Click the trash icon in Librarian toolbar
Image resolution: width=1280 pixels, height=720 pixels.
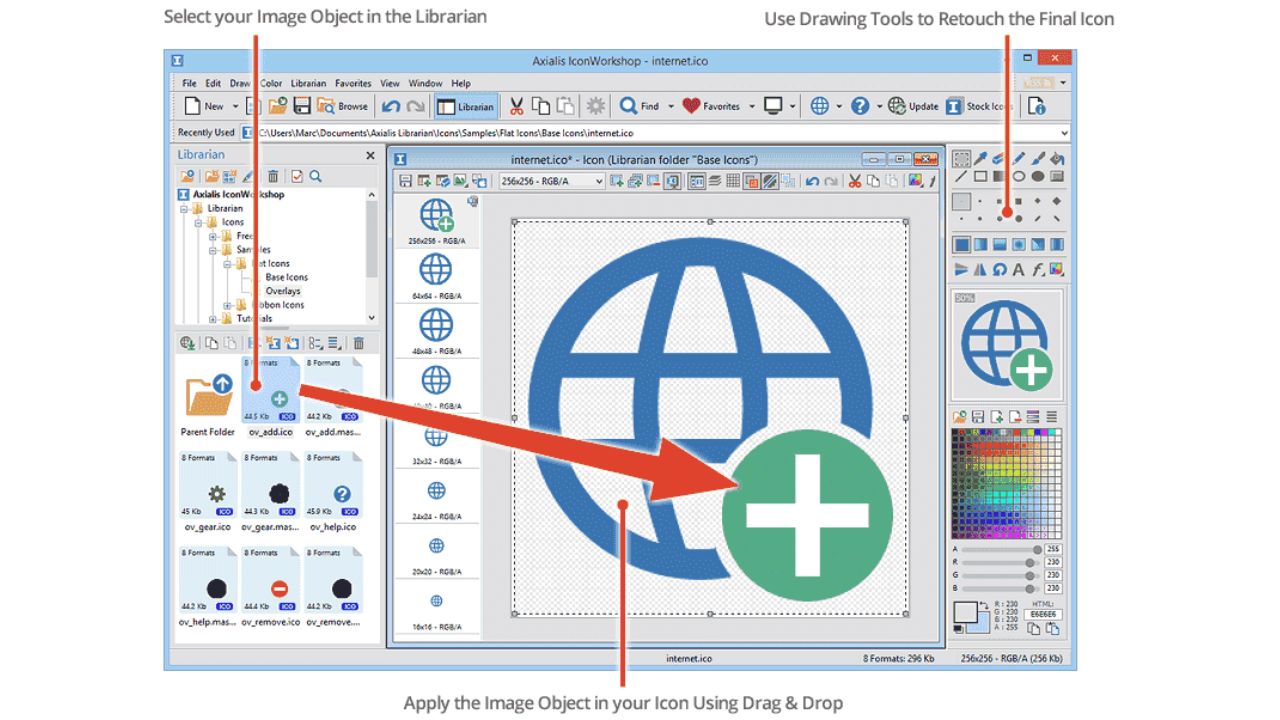point(272,177)
